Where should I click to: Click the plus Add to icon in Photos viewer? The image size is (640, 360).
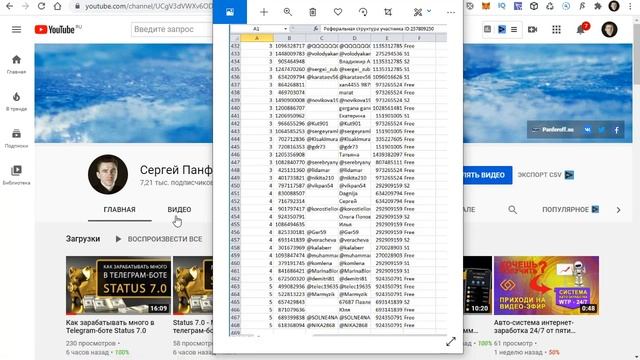pos(264,12)
